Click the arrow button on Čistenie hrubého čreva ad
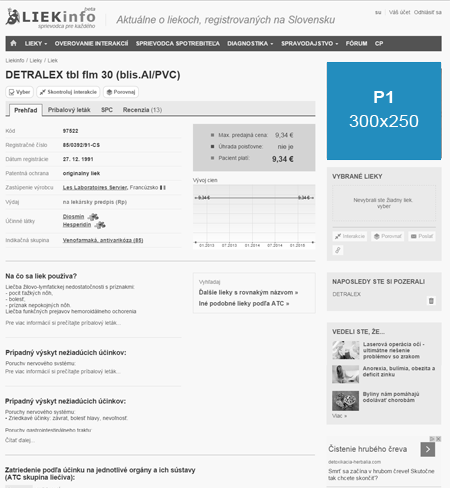Screen dimensions: 450x488 coord(428,449)
